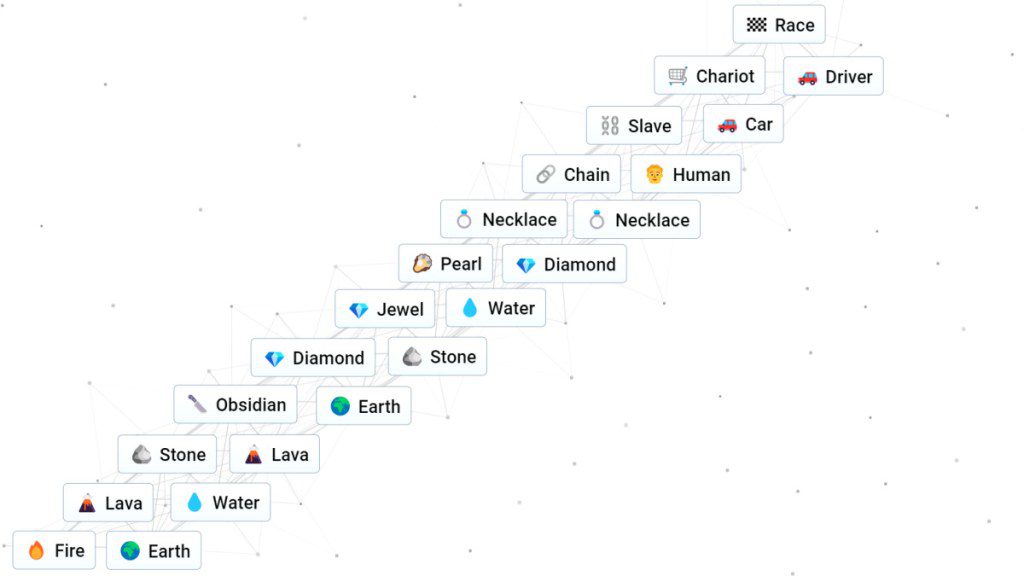Image resolution: width=1024 pixels, height=576 pixels.
Task: Select the Lava element beside Fire
Action: click(x=108, y=502)
